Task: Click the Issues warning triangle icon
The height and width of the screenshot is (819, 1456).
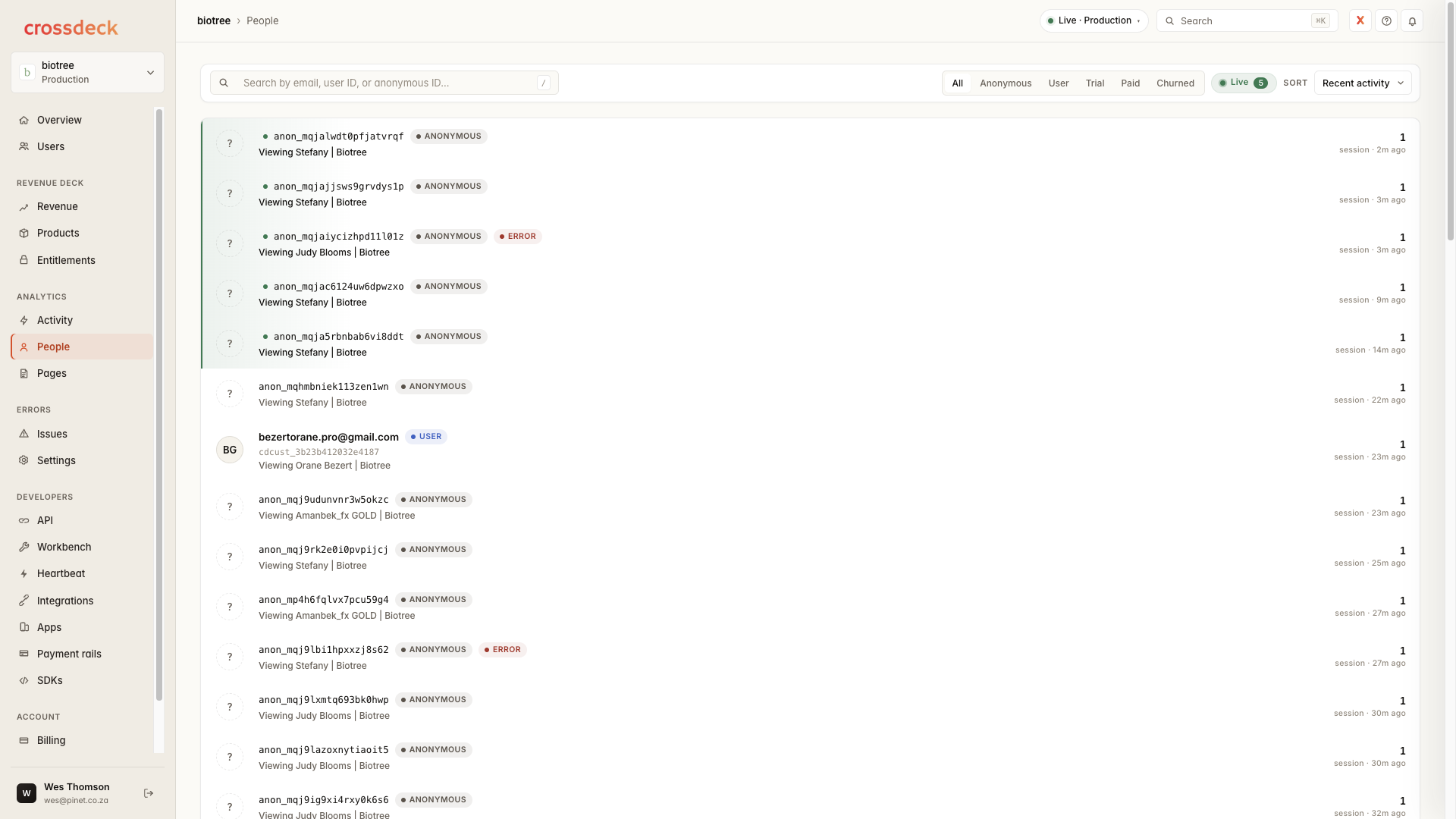Action: point(24,434)
